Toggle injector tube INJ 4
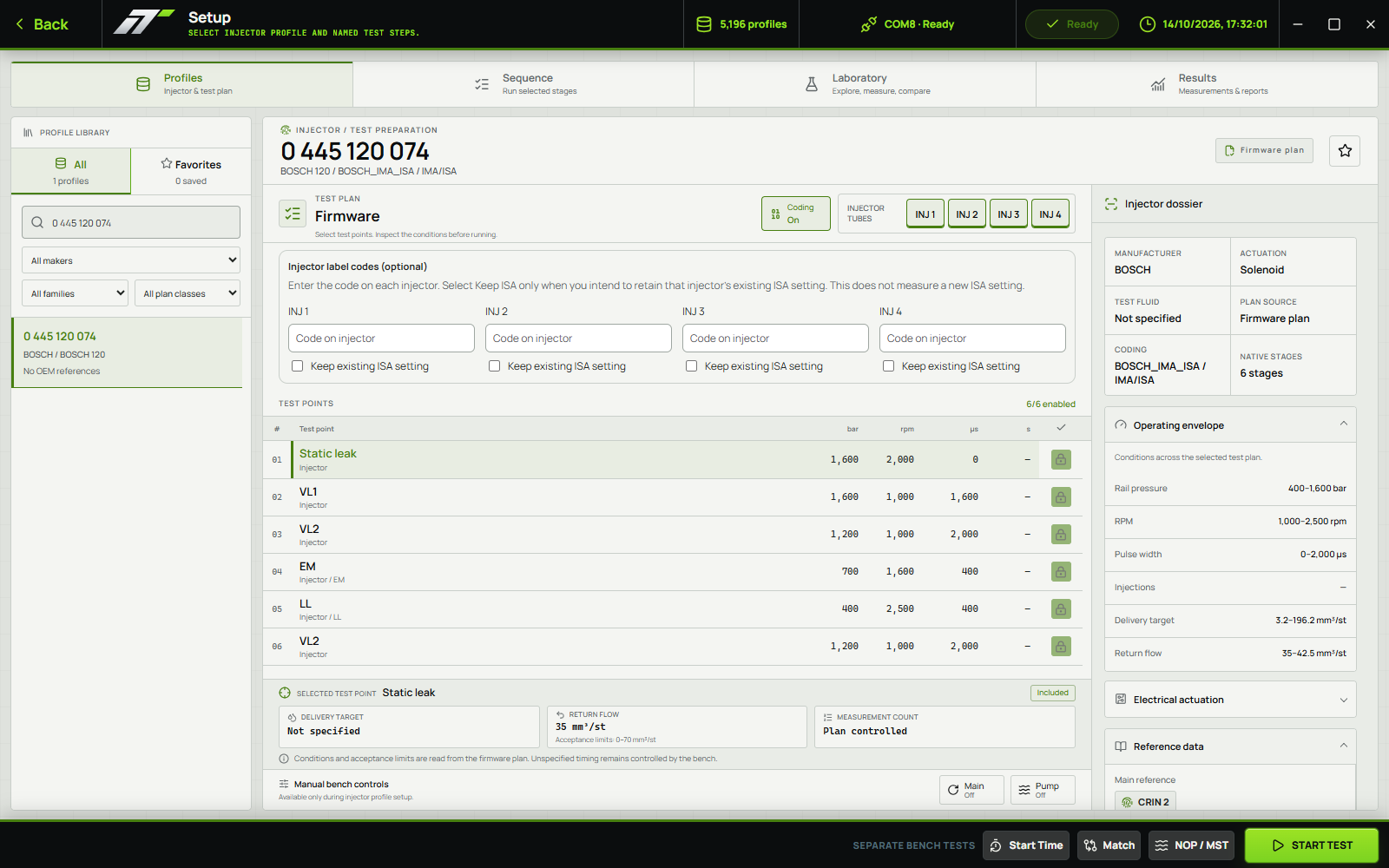Viewport: 1389px width, 868px height. click(1050, 214)
